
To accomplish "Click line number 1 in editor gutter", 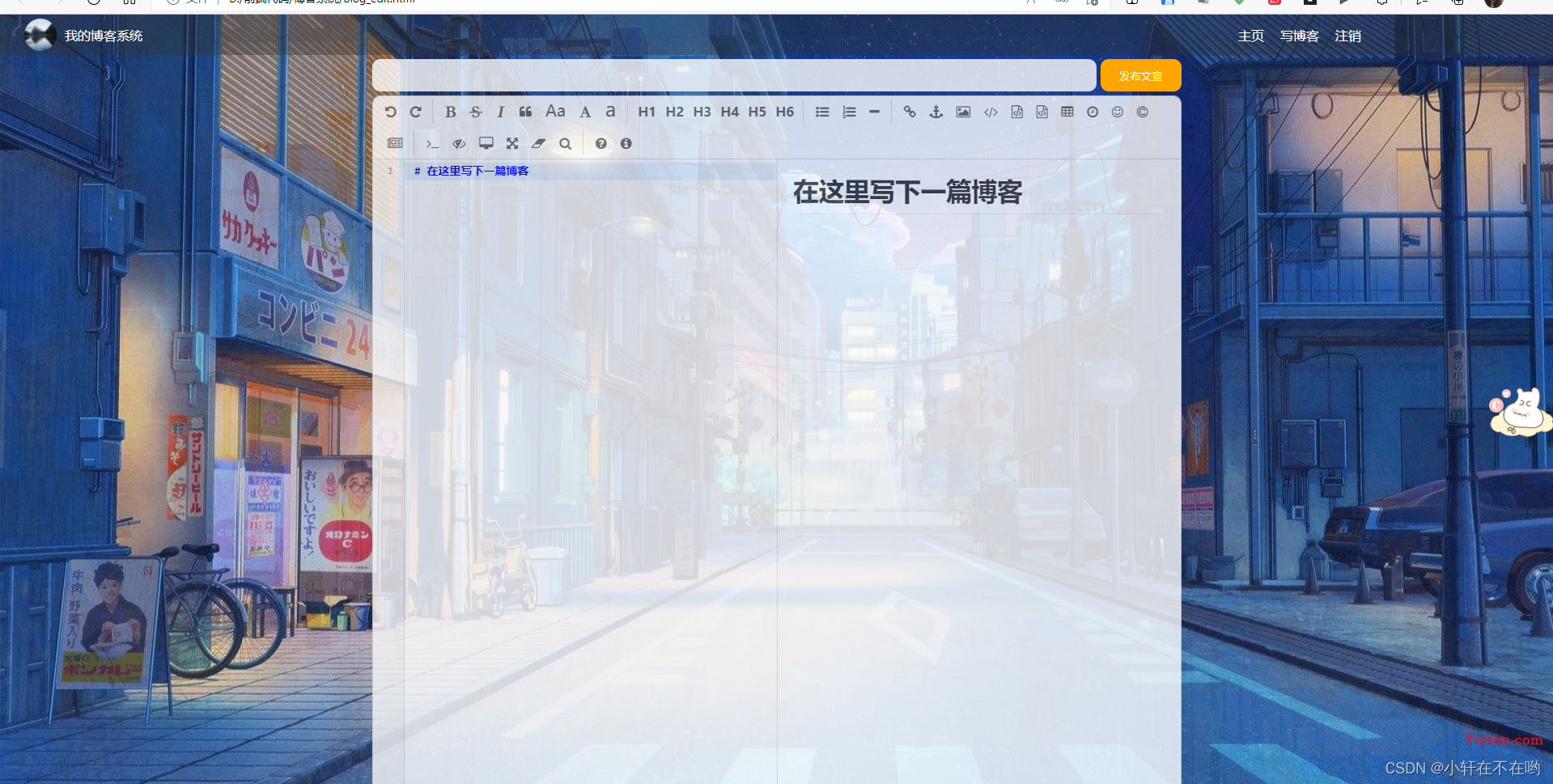I will tap(390, 171).
